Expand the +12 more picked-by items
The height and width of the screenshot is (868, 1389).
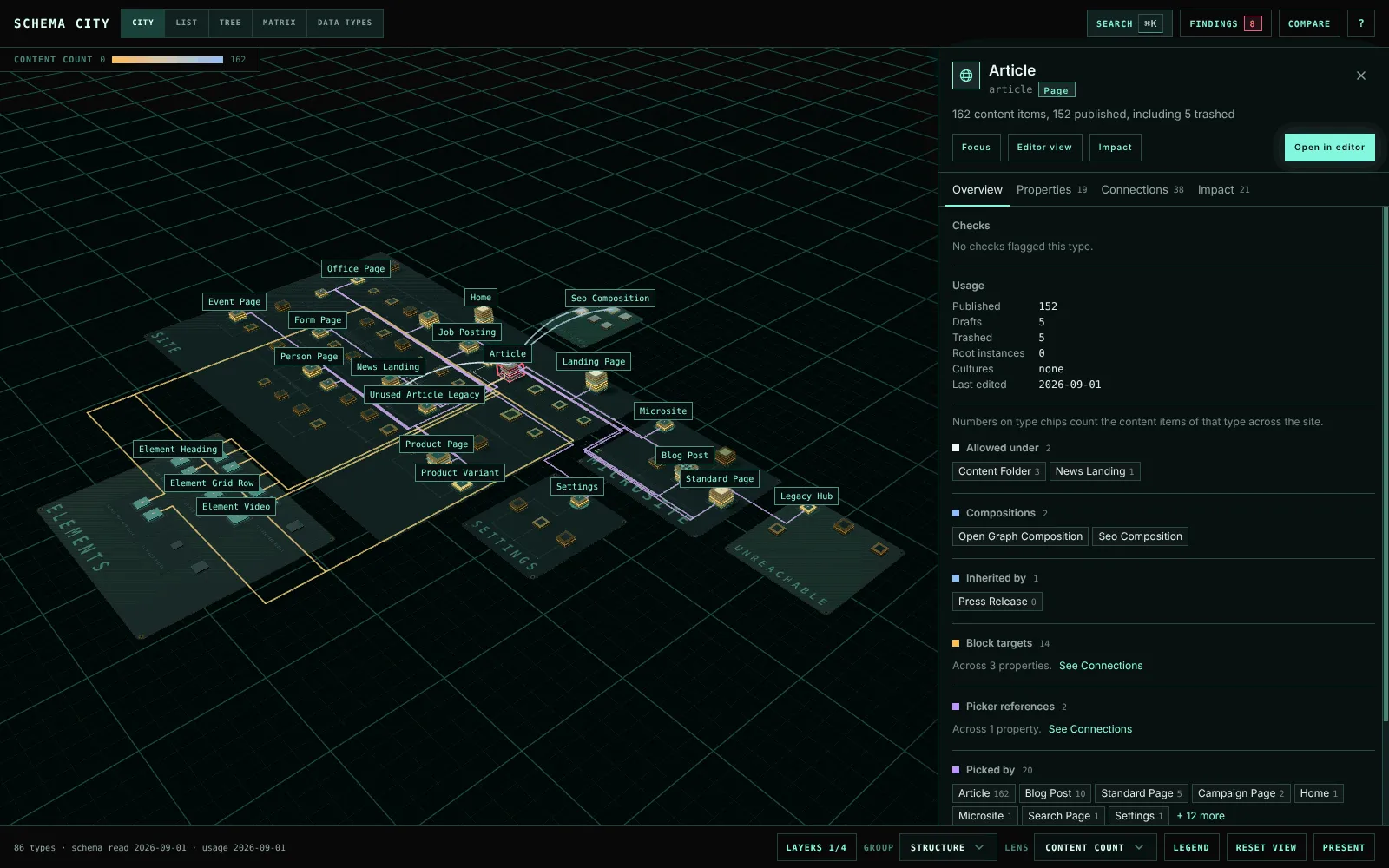point(1201,816)
